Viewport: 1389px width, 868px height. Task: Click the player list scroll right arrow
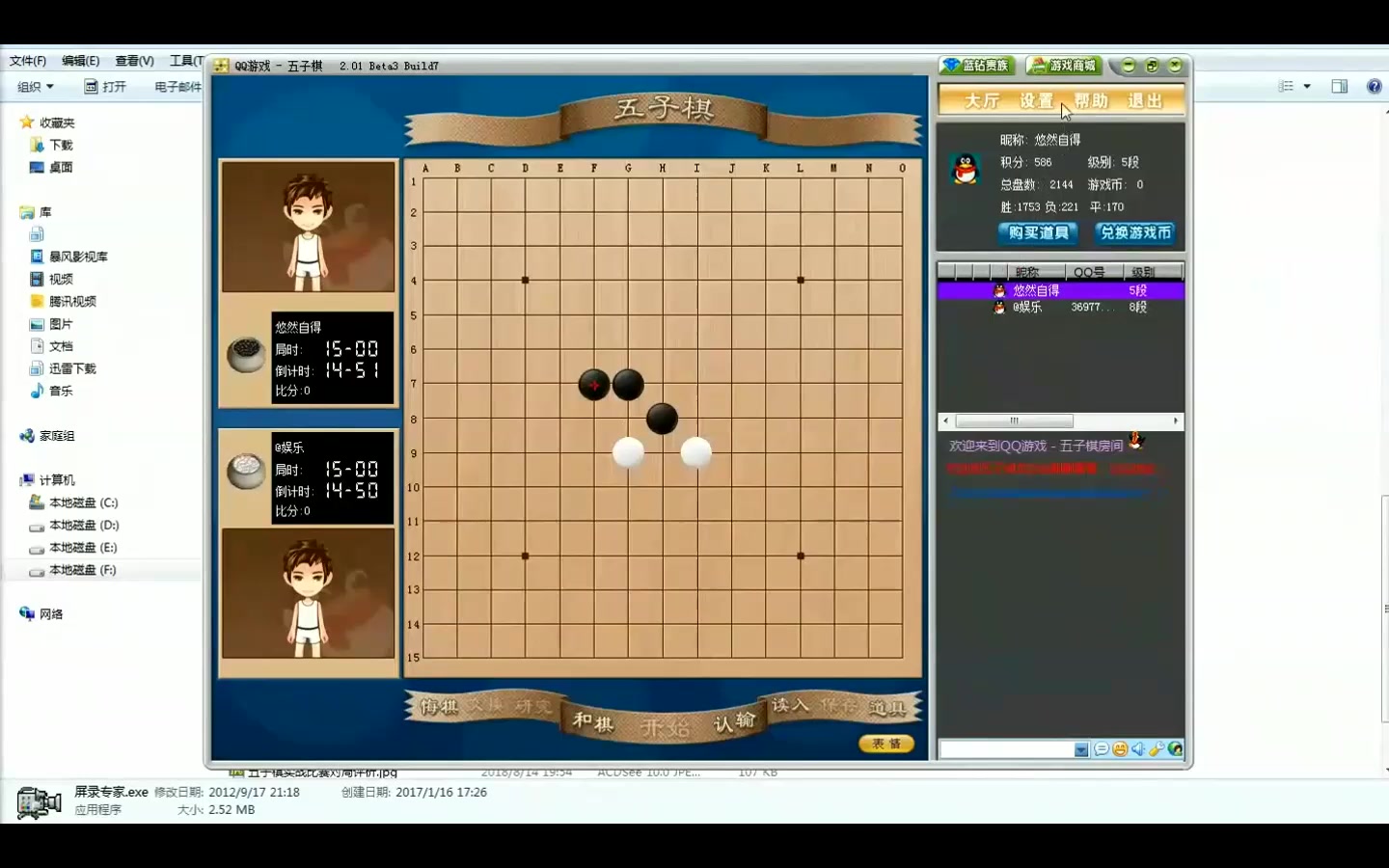pyautogui.click(x=1176, y=420)
